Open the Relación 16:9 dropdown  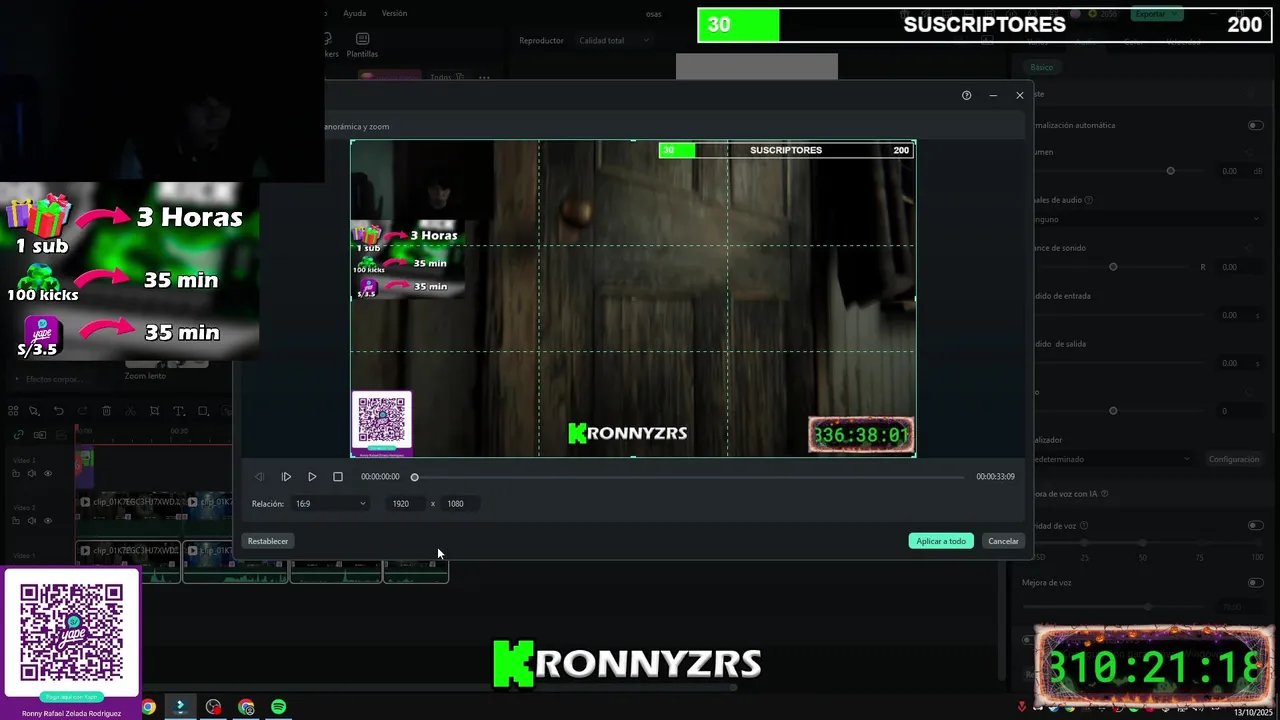[330, 504]
